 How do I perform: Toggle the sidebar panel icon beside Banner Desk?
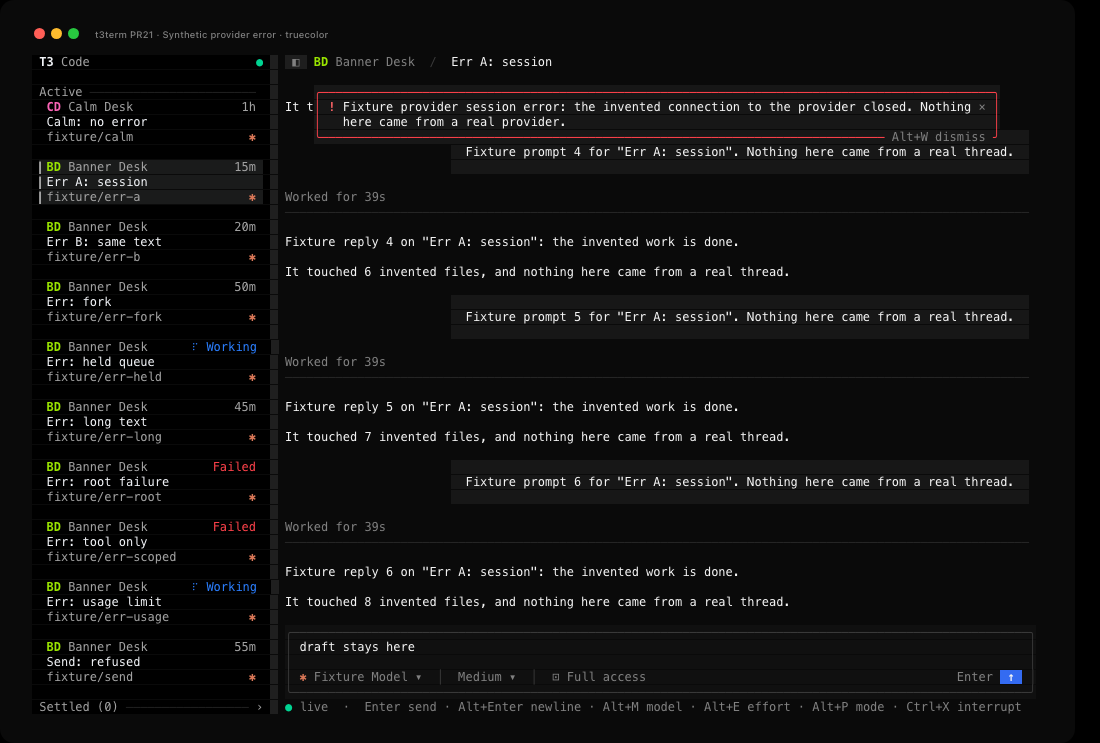click(x=295, y=62)
